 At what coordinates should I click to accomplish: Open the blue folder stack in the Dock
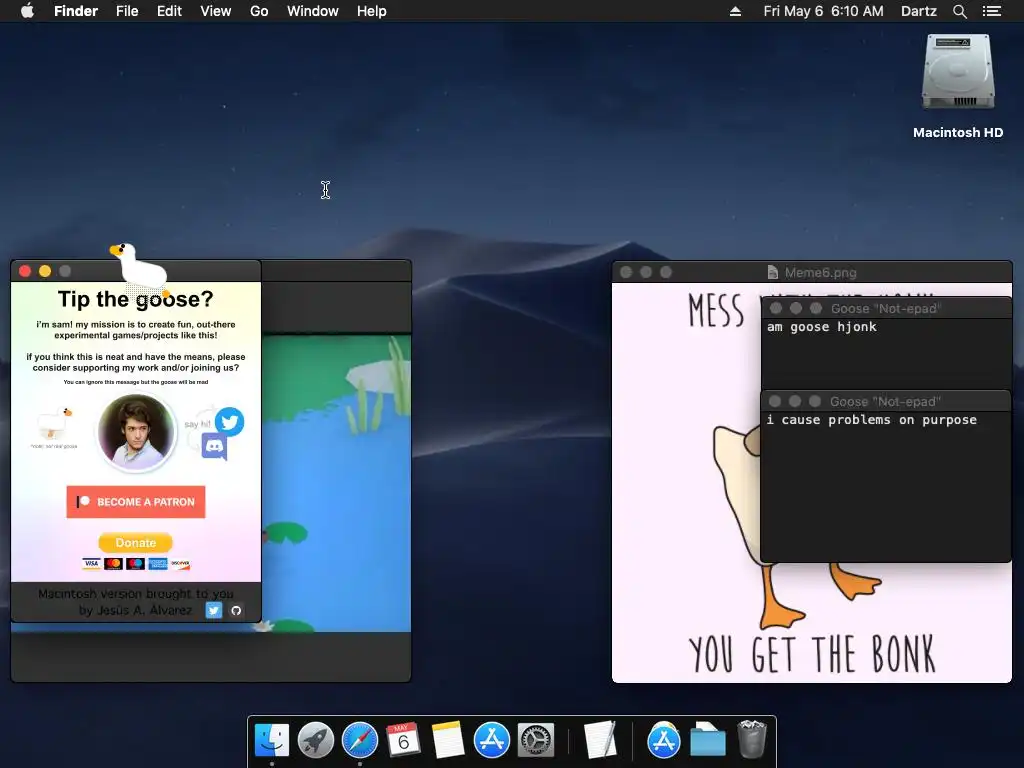[x=708, y=741]
